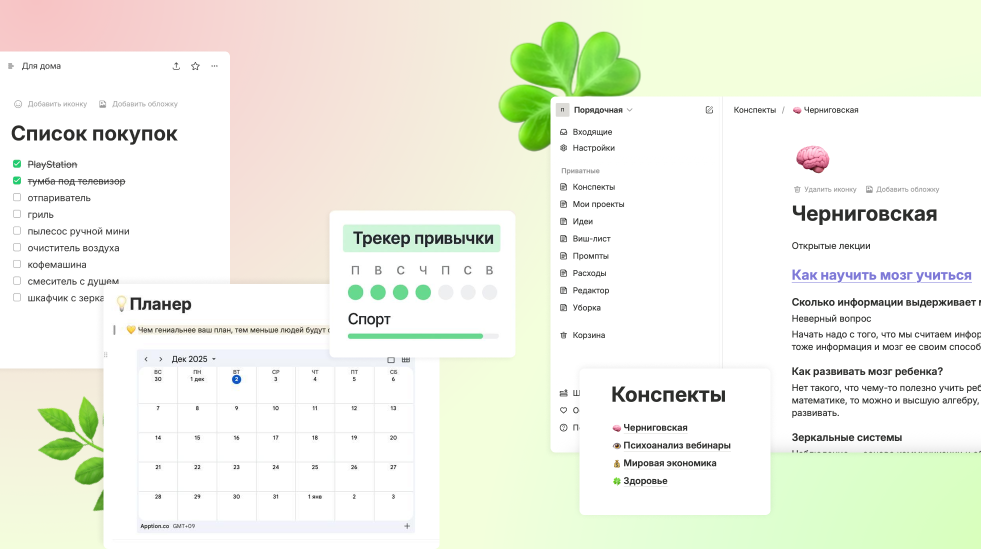981x549 pixels.
Task: Click Добавить обложку in shopping list page
Action: click(138, 104)
